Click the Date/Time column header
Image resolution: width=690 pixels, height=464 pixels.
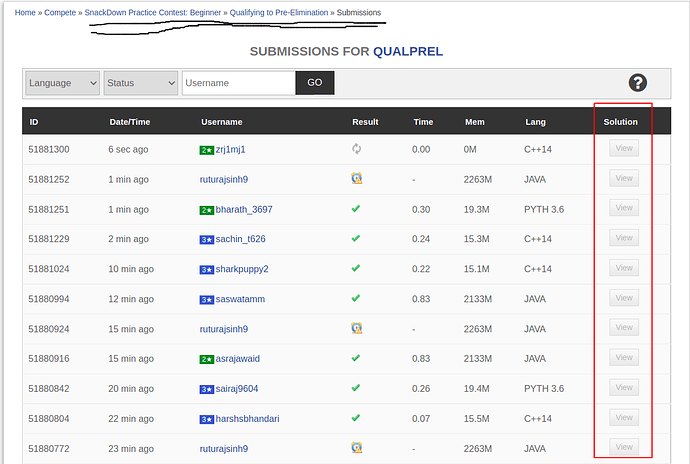pos(130,122)
